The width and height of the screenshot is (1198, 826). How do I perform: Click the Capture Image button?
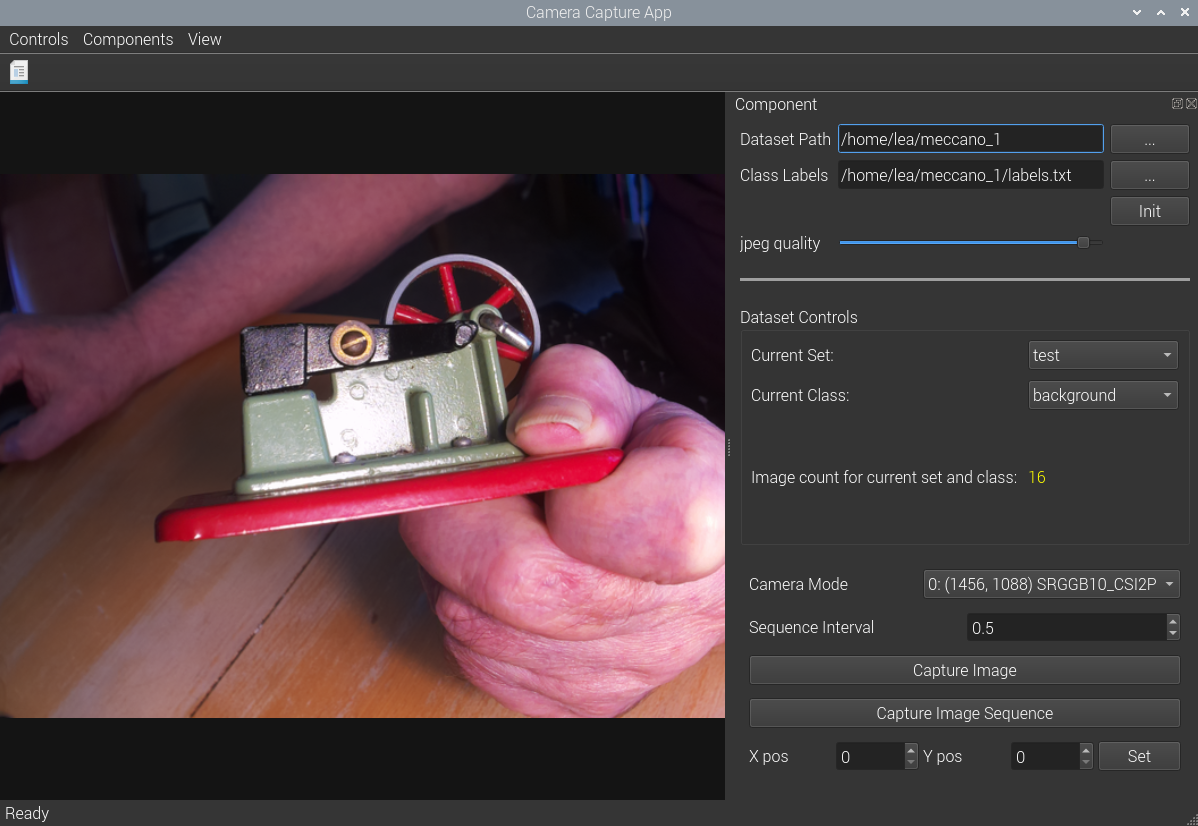click(x=964, y=670)
